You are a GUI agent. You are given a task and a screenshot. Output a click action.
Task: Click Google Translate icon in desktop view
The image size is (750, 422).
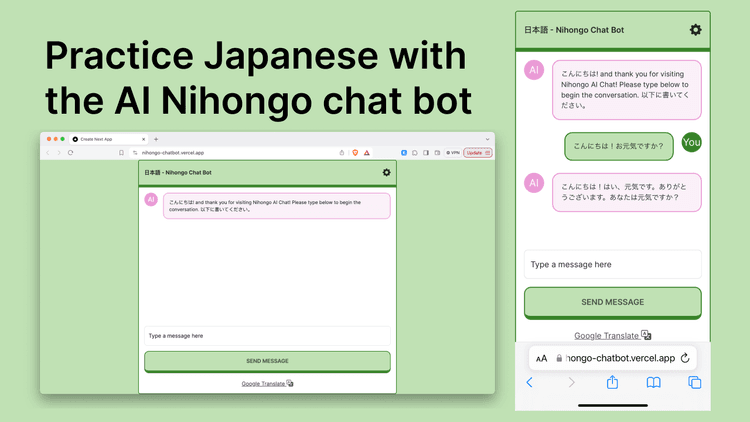coord(290,383)
